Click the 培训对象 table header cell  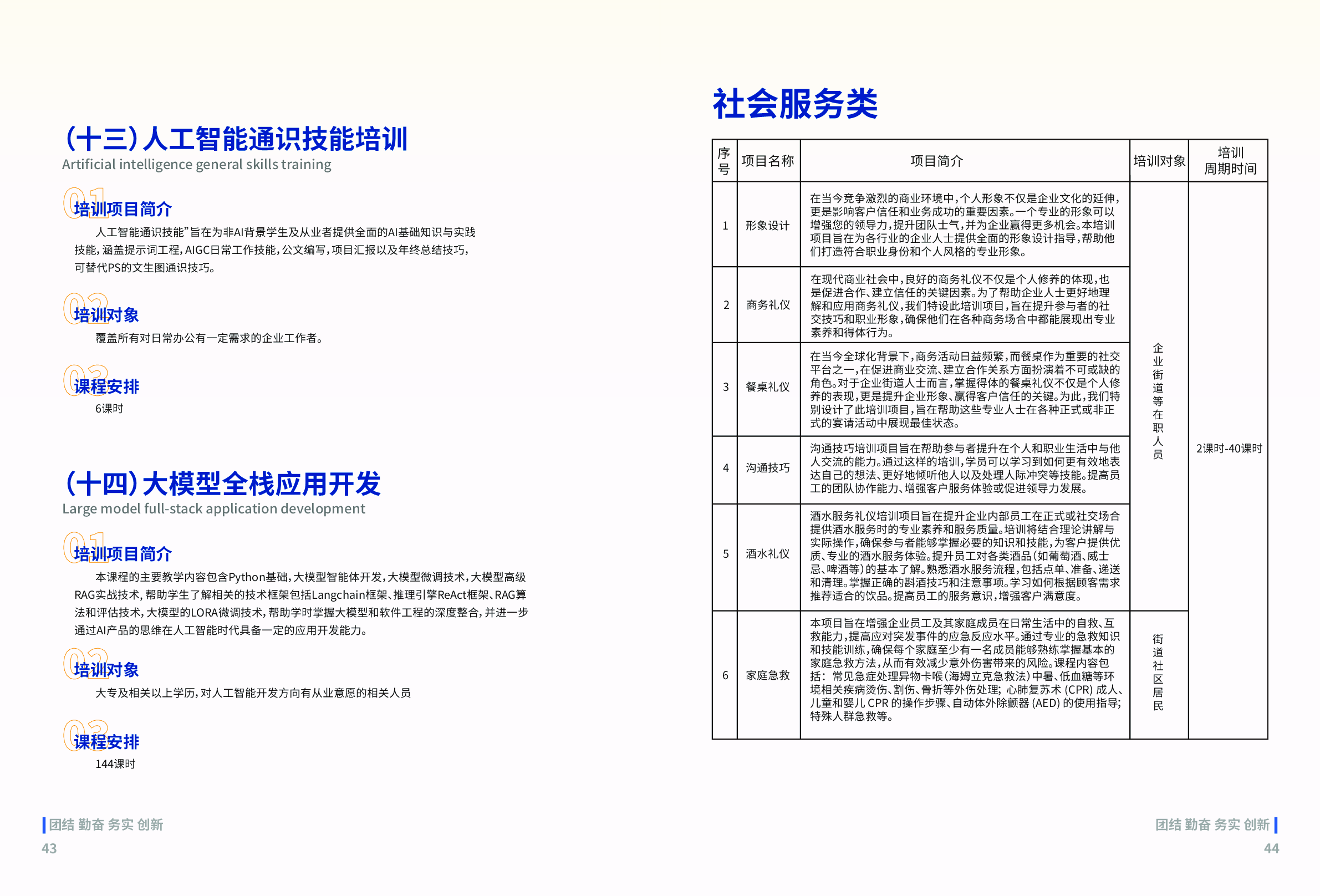pos(1159,161)
